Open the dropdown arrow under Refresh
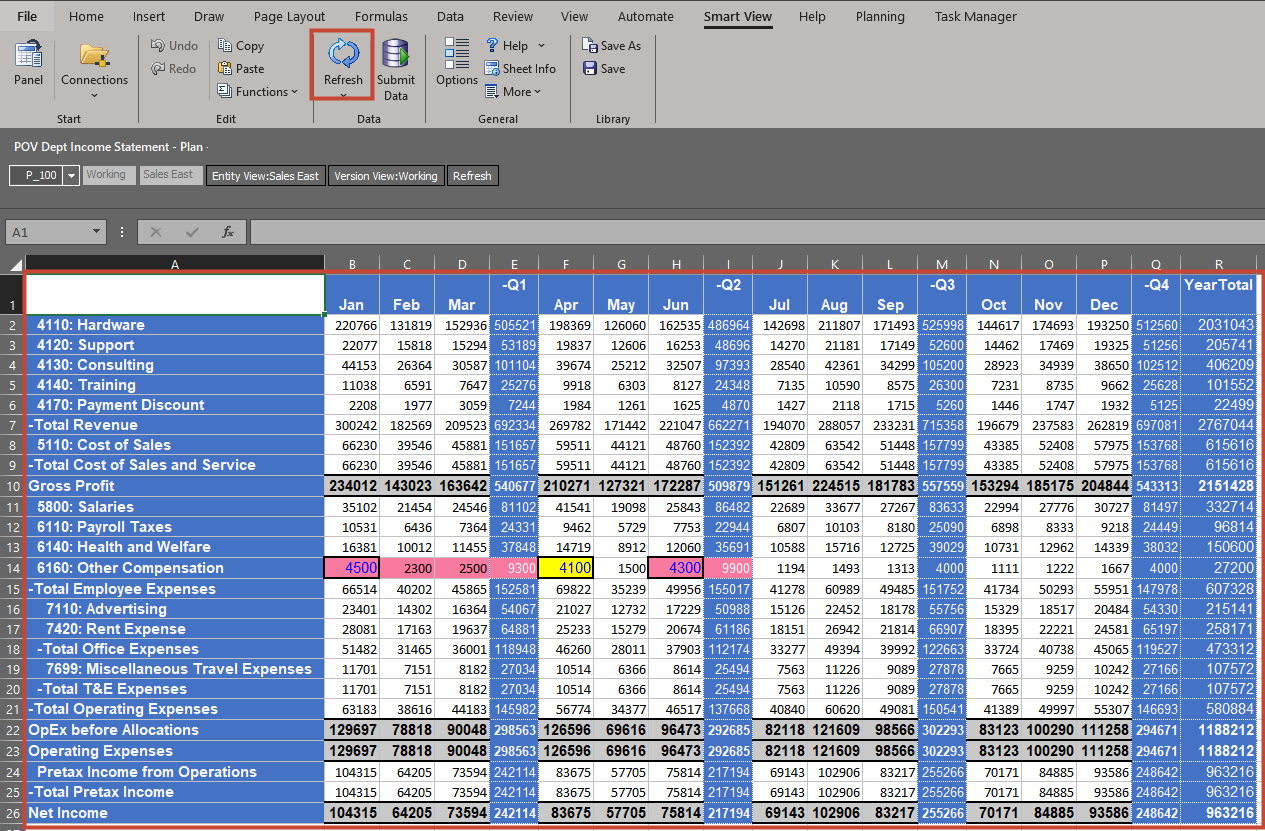 [343, 95]
